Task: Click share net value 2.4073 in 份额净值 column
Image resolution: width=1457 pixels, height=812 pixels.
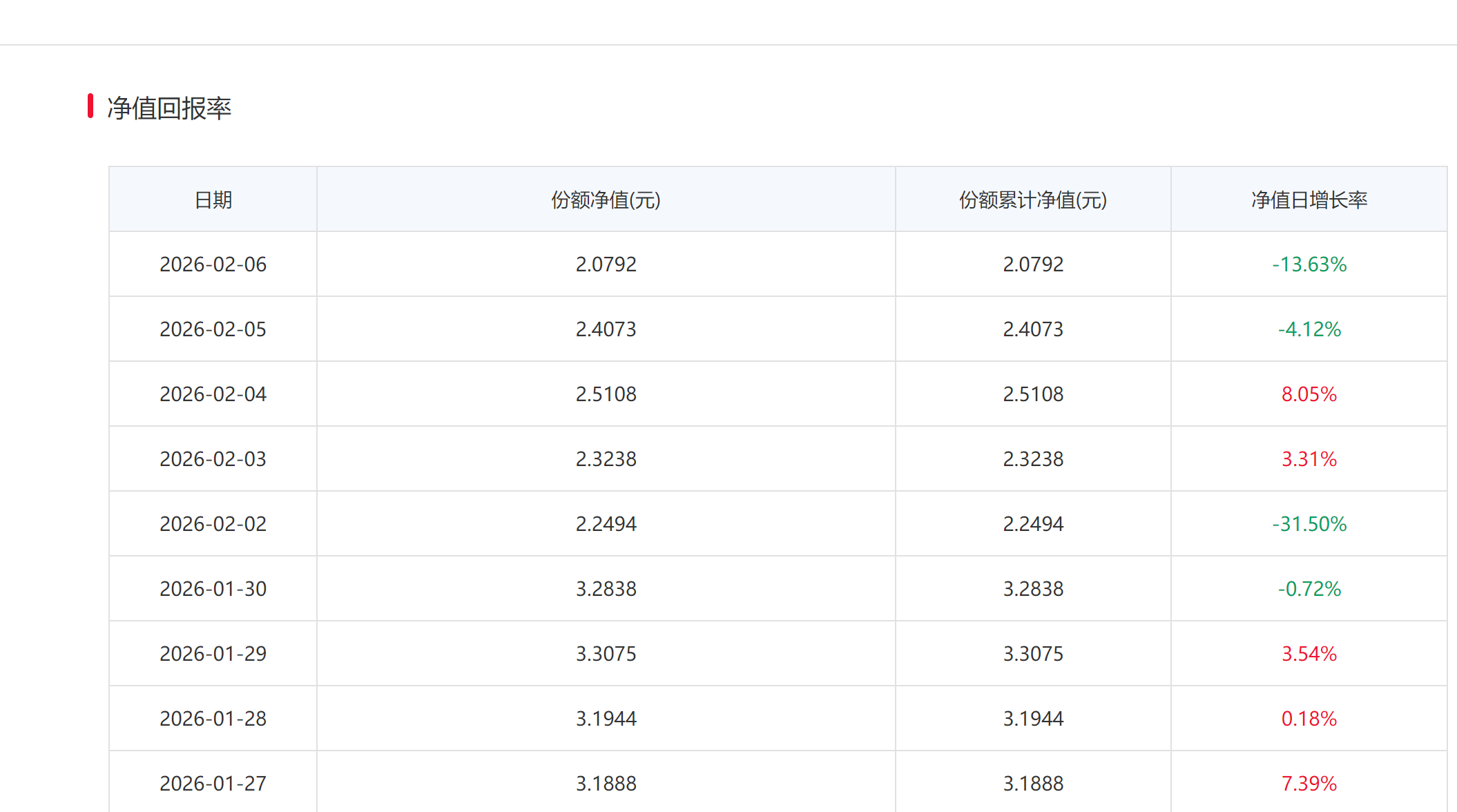Action: tap(606, 329)
